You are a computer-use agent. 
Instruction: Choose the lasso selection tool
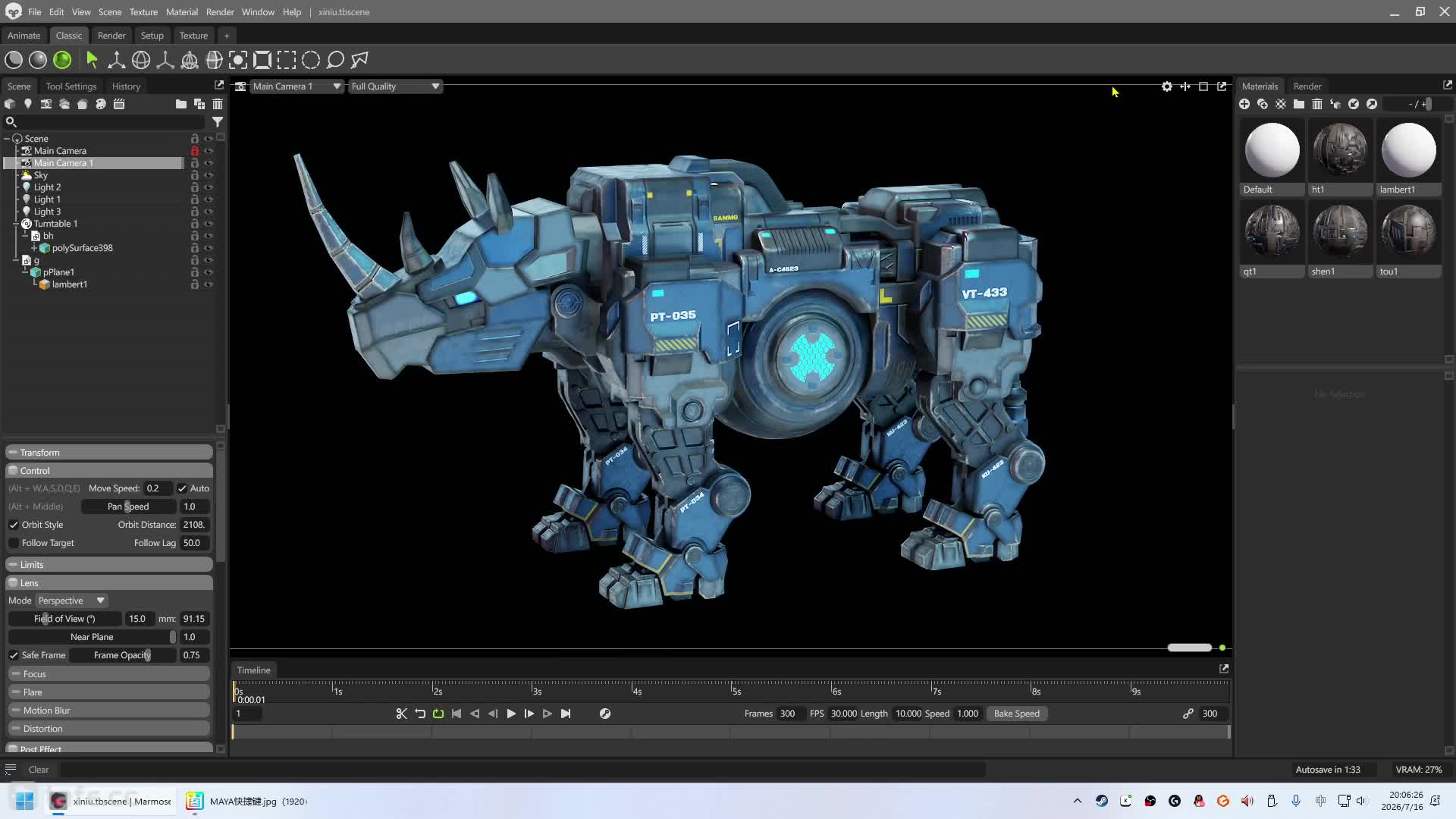click(x=335, y=60)
